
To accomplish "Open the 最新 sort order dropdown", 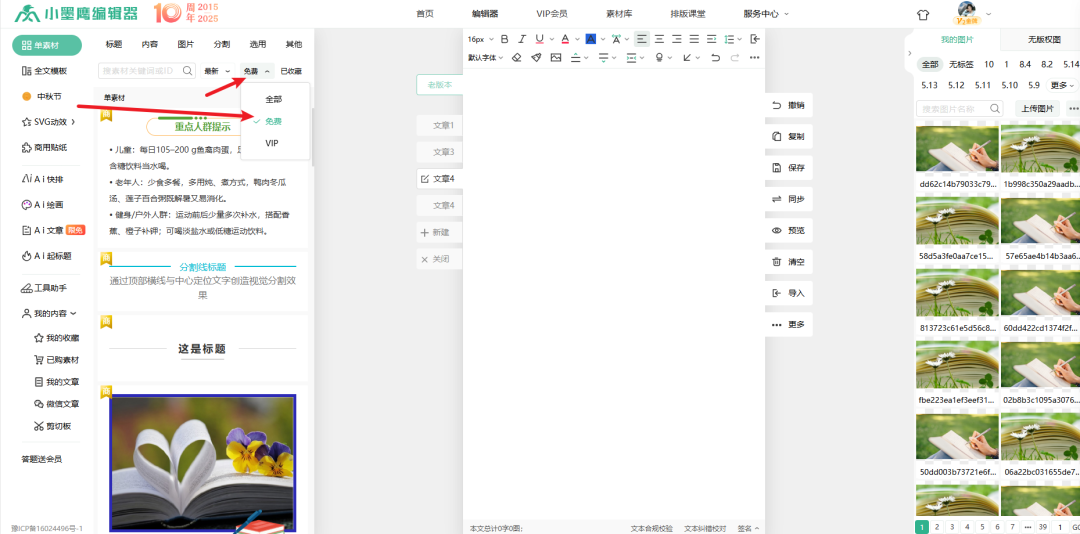I will pyautogui.click(x=217, y=71).
